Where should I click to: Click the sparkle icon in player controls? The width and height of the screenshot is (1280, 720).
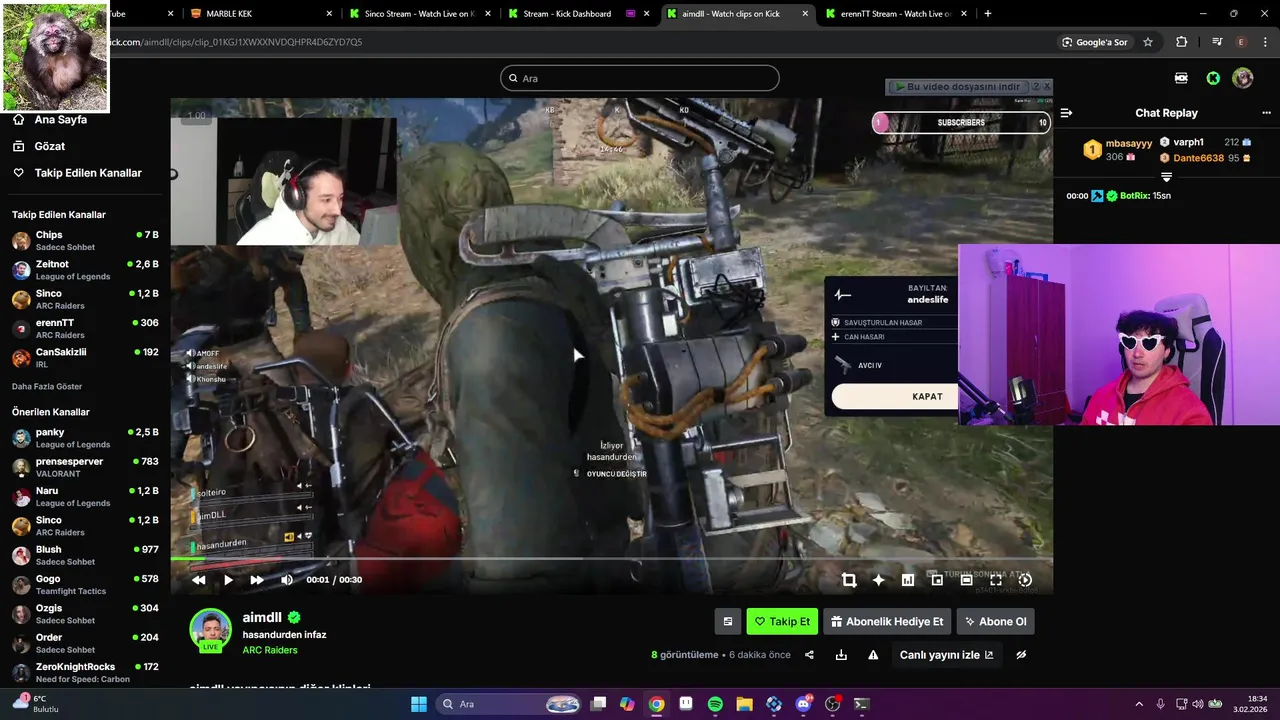pyautogui.click(x=878, y=580)
